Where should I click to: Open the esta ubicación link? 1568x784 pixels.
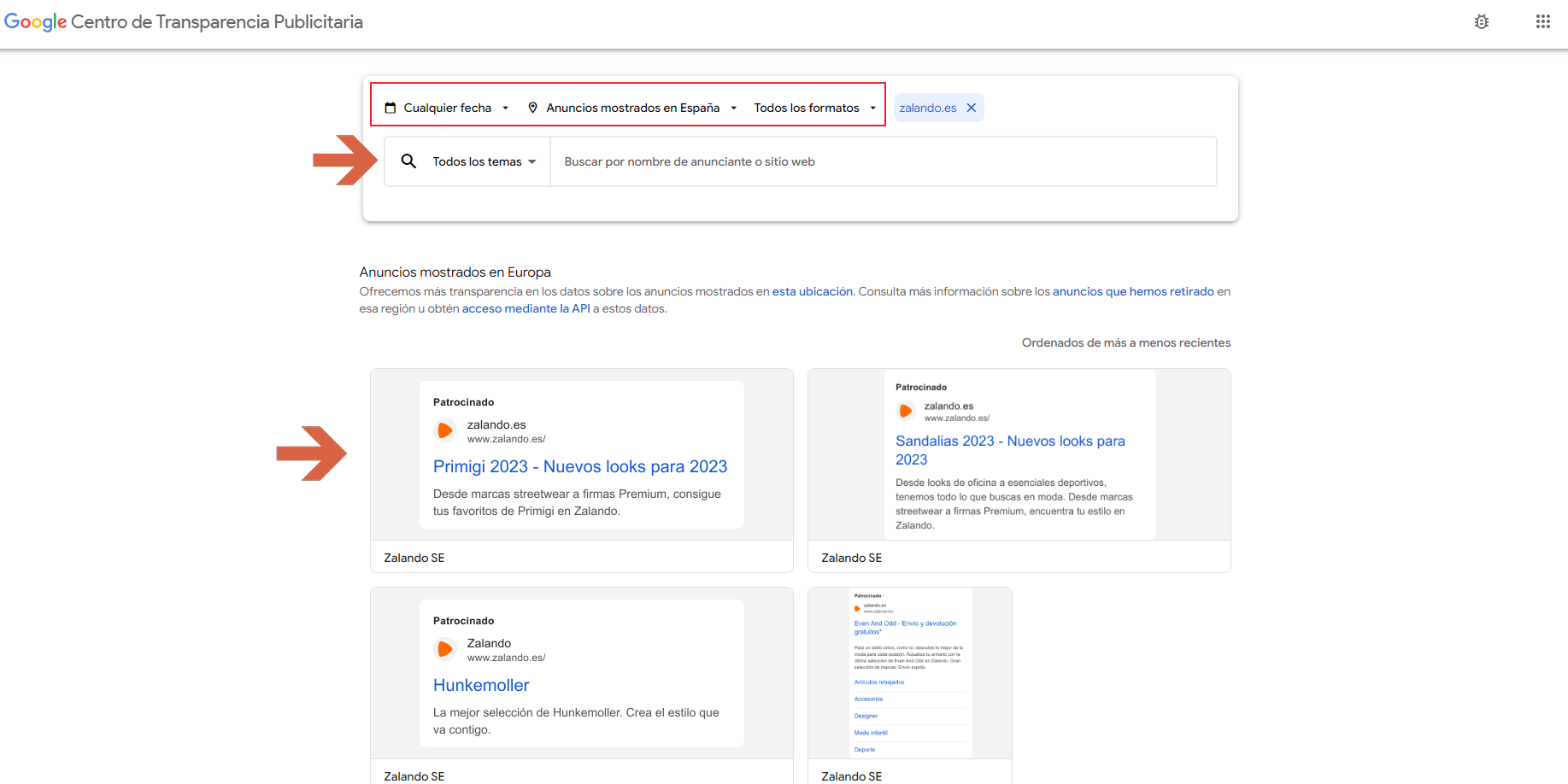812,291
